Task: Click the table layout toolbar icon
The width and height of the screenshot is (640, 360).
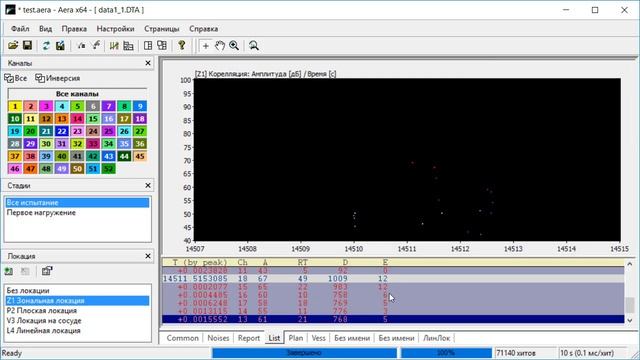Action: click(128, 46)
